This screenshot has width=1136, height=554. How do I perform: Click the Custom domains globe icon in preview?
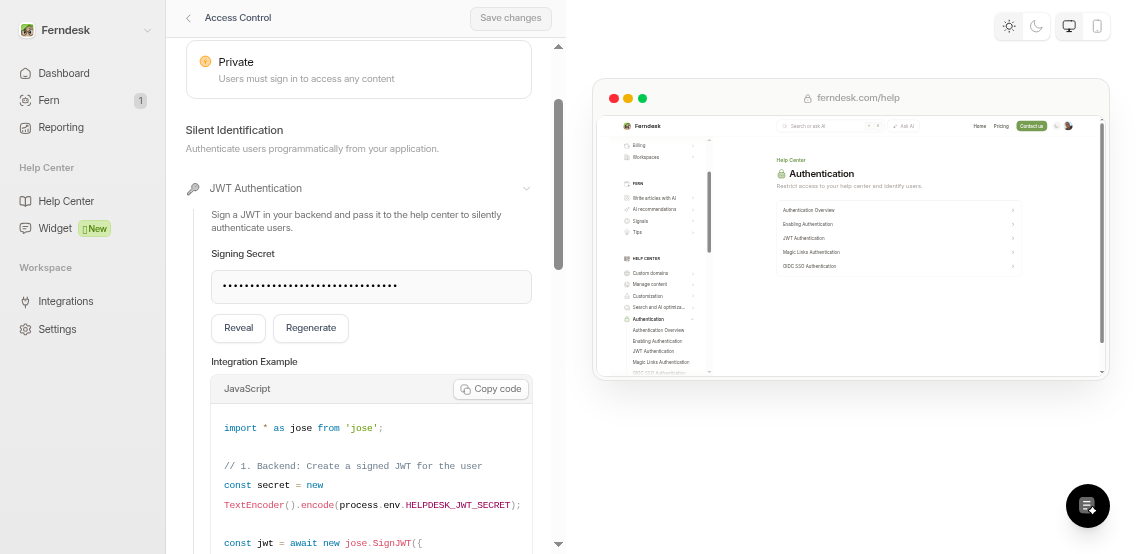click(x=627, y=273)
